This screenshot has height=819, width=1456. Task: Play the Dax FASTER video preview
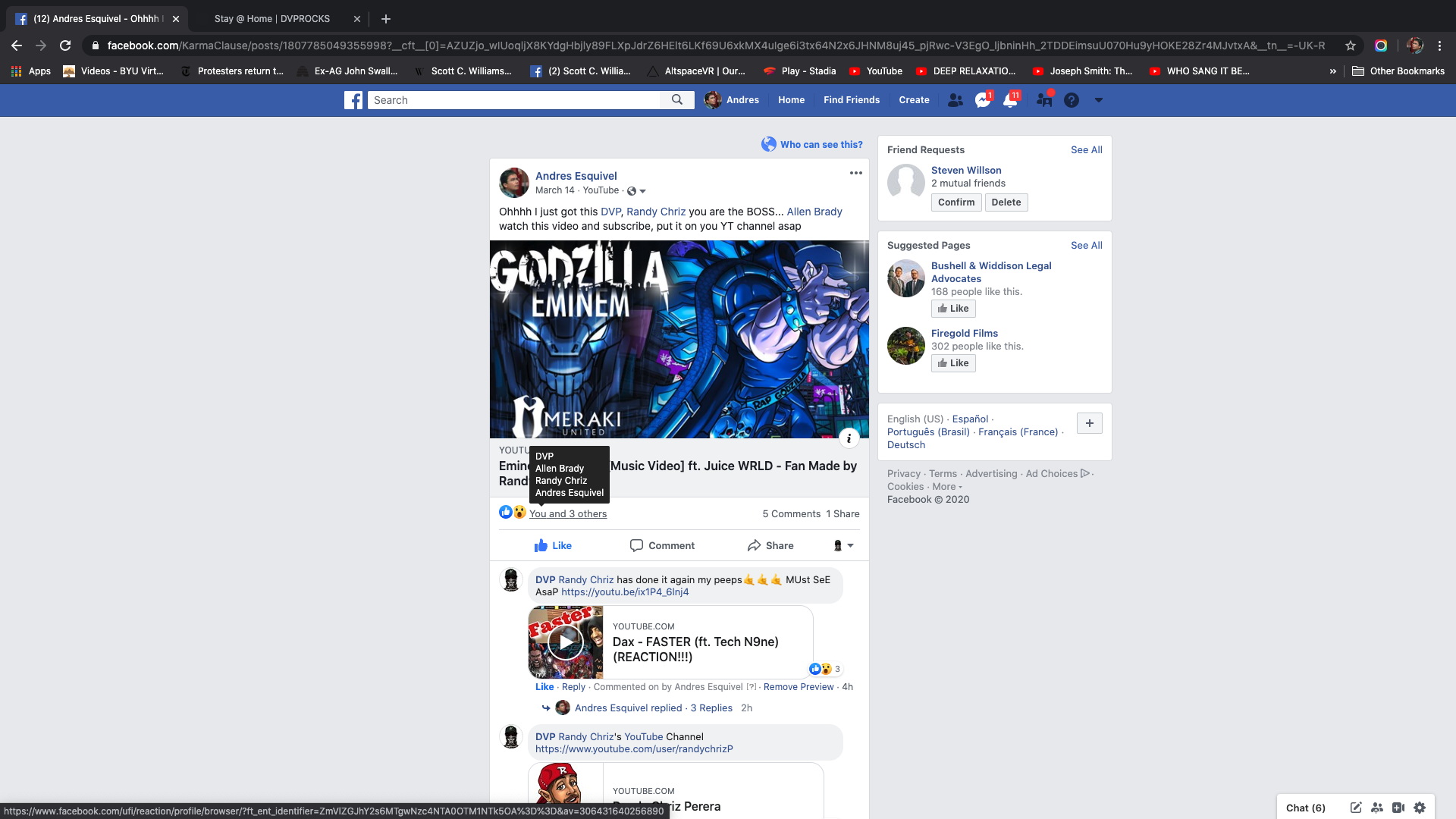click(566, 642)
